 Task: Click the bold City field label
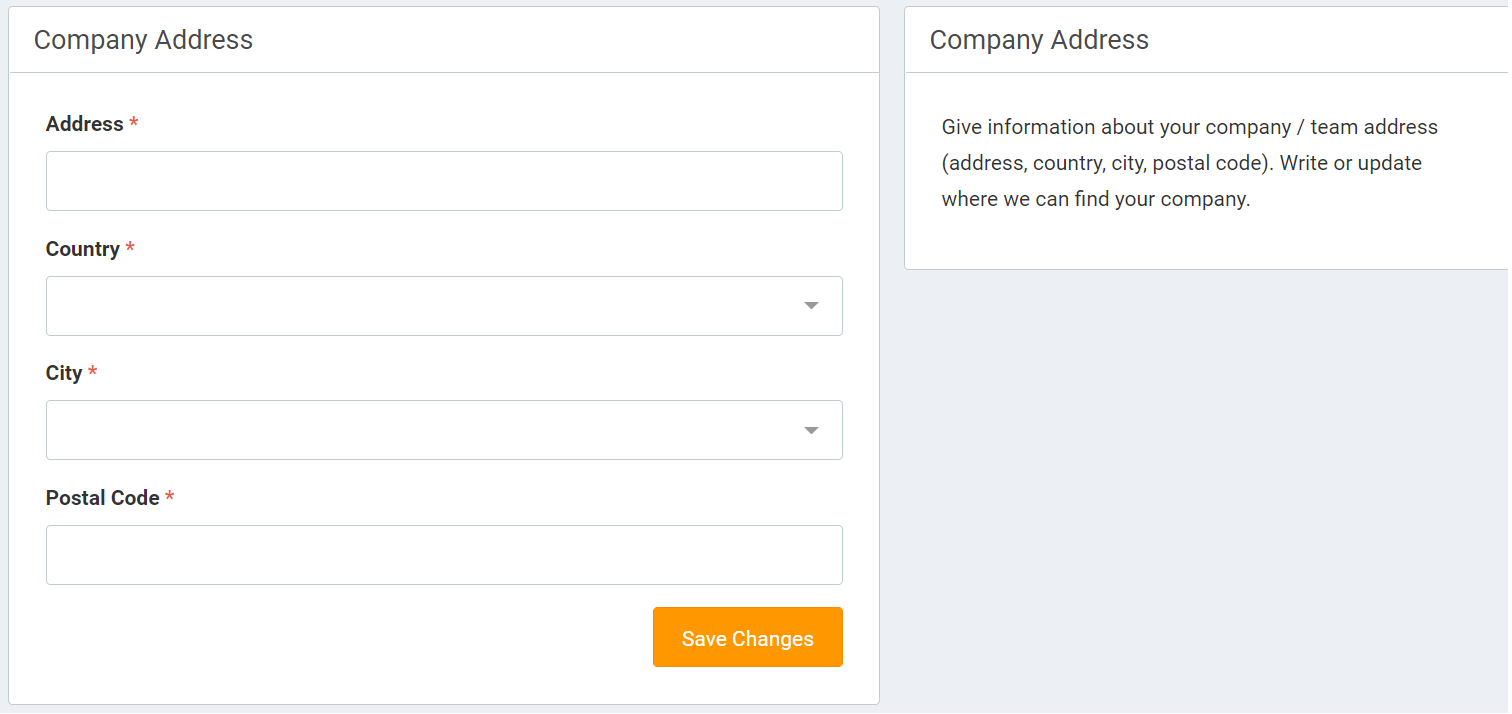click(x=64, y=373)
